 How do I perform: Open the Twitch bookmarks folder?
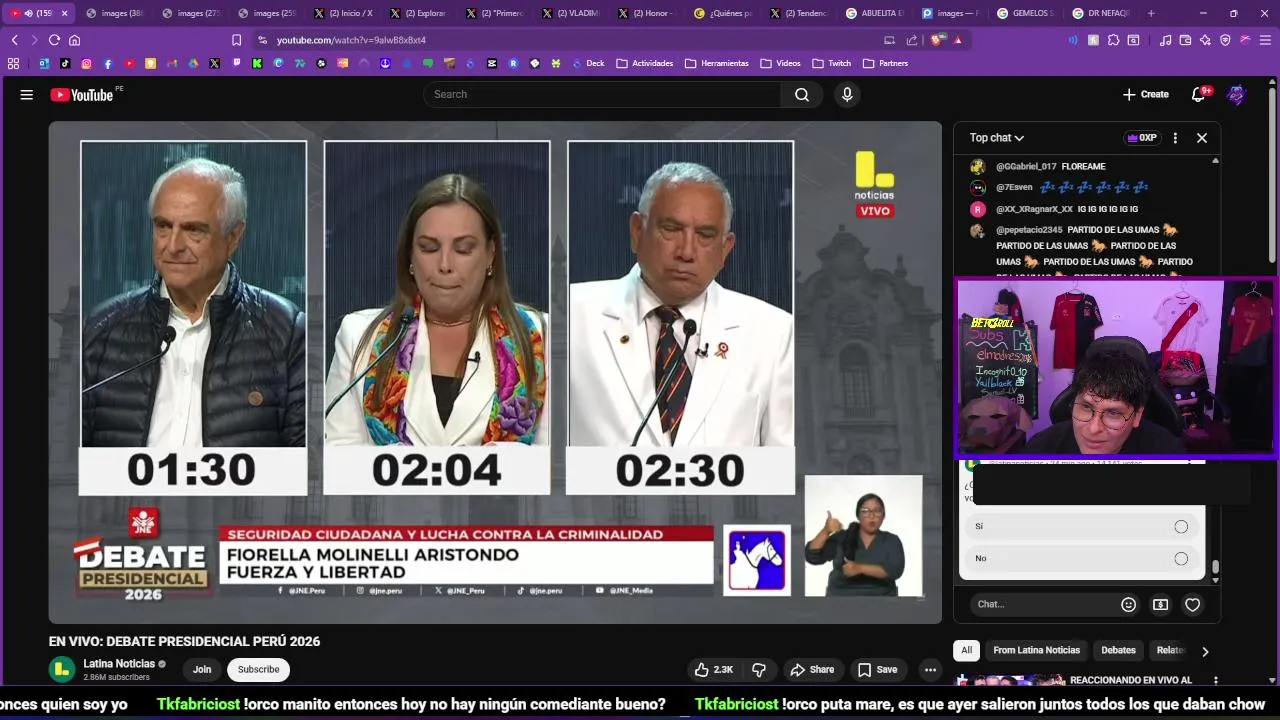pos(831,63)
